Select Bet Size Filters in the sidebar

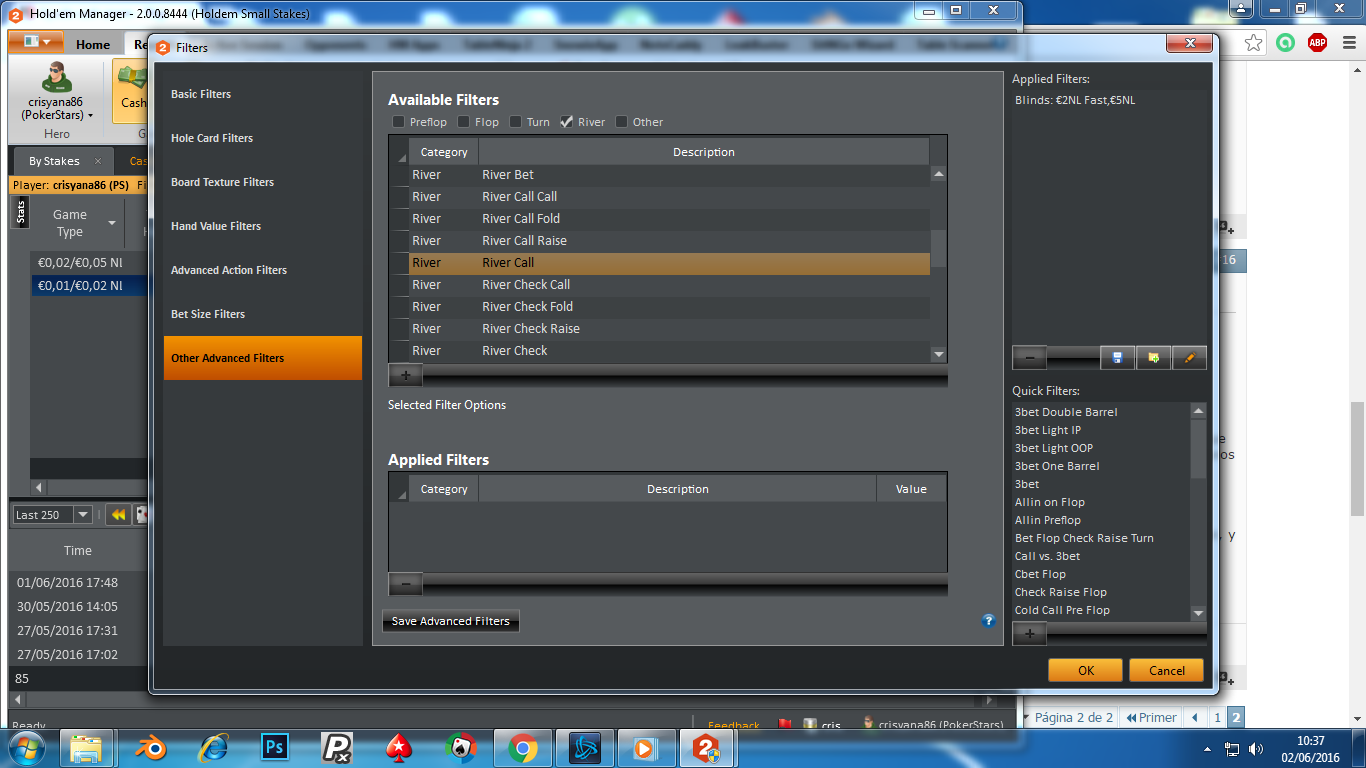263,314
